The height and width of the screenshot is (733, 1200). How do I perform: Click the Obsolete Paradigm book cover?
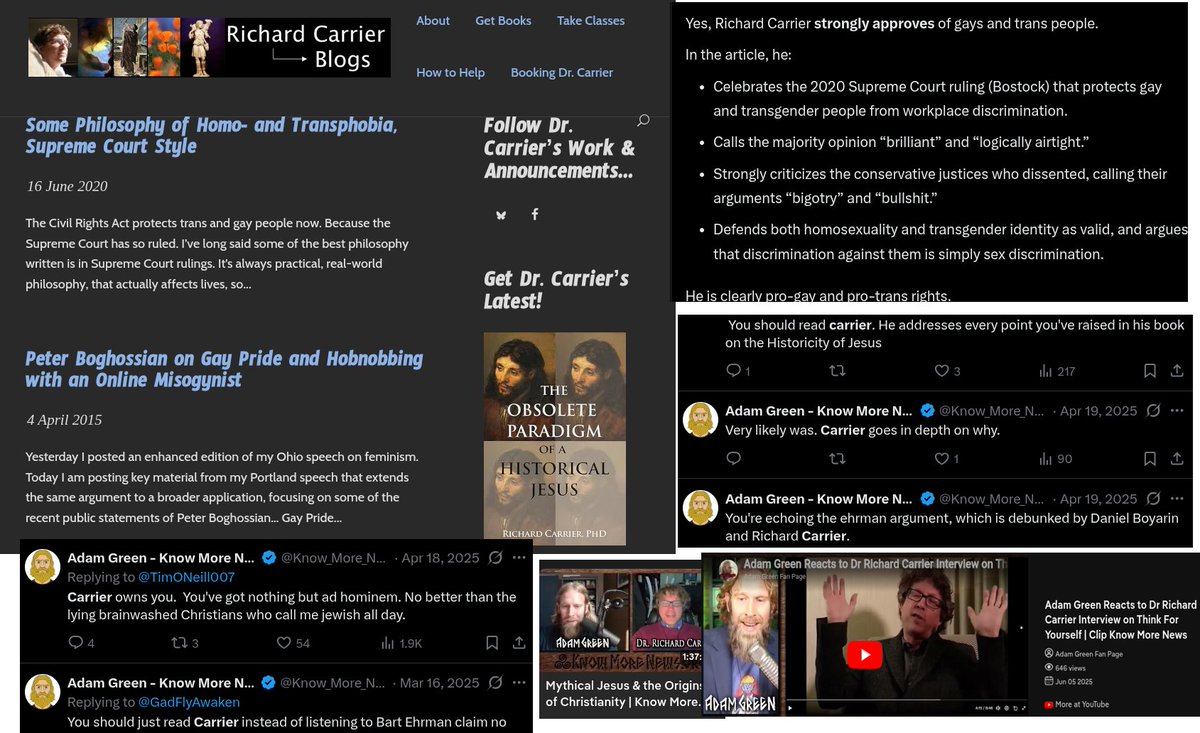pyautogui.click(x=555, y=438)
